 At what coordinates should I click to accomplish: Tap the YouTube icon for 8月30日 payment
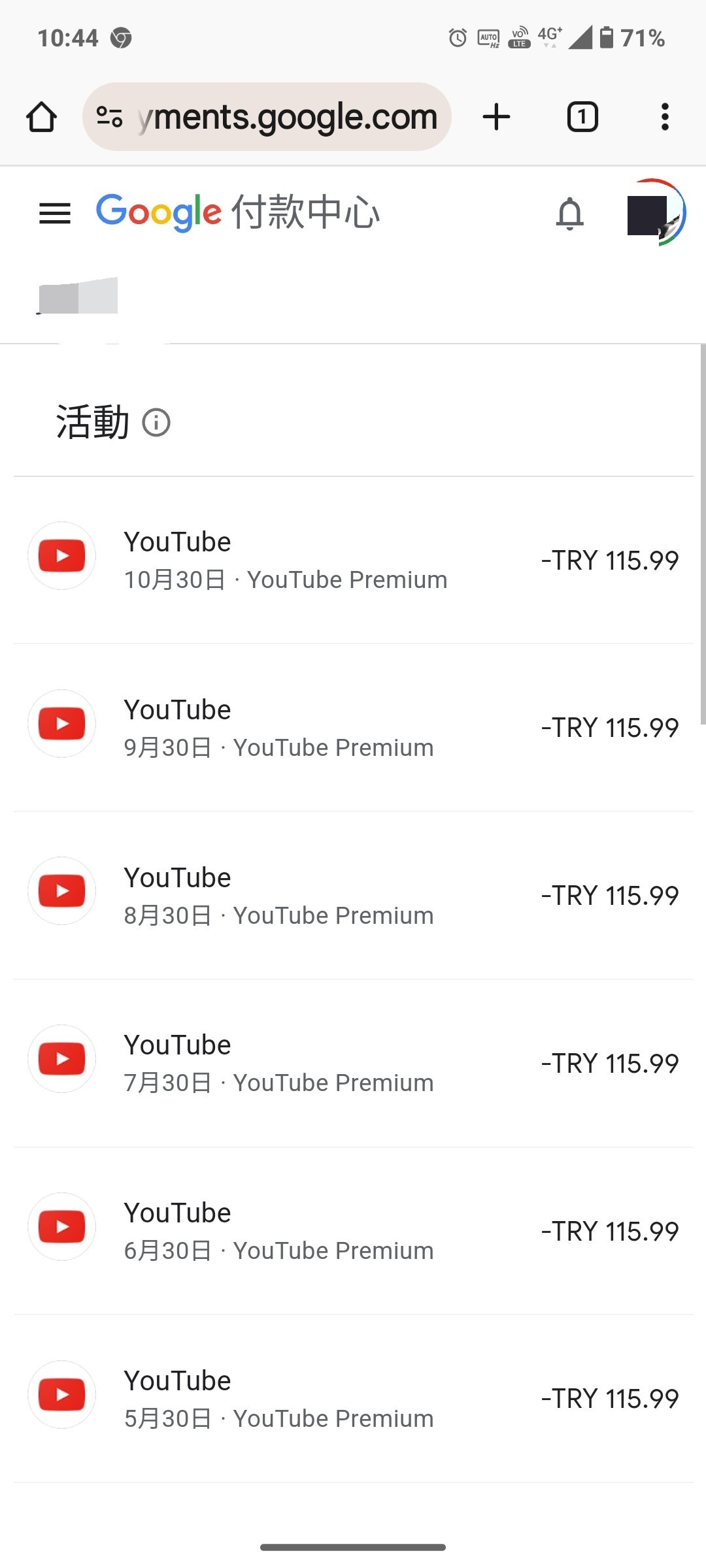coord(62,891)
